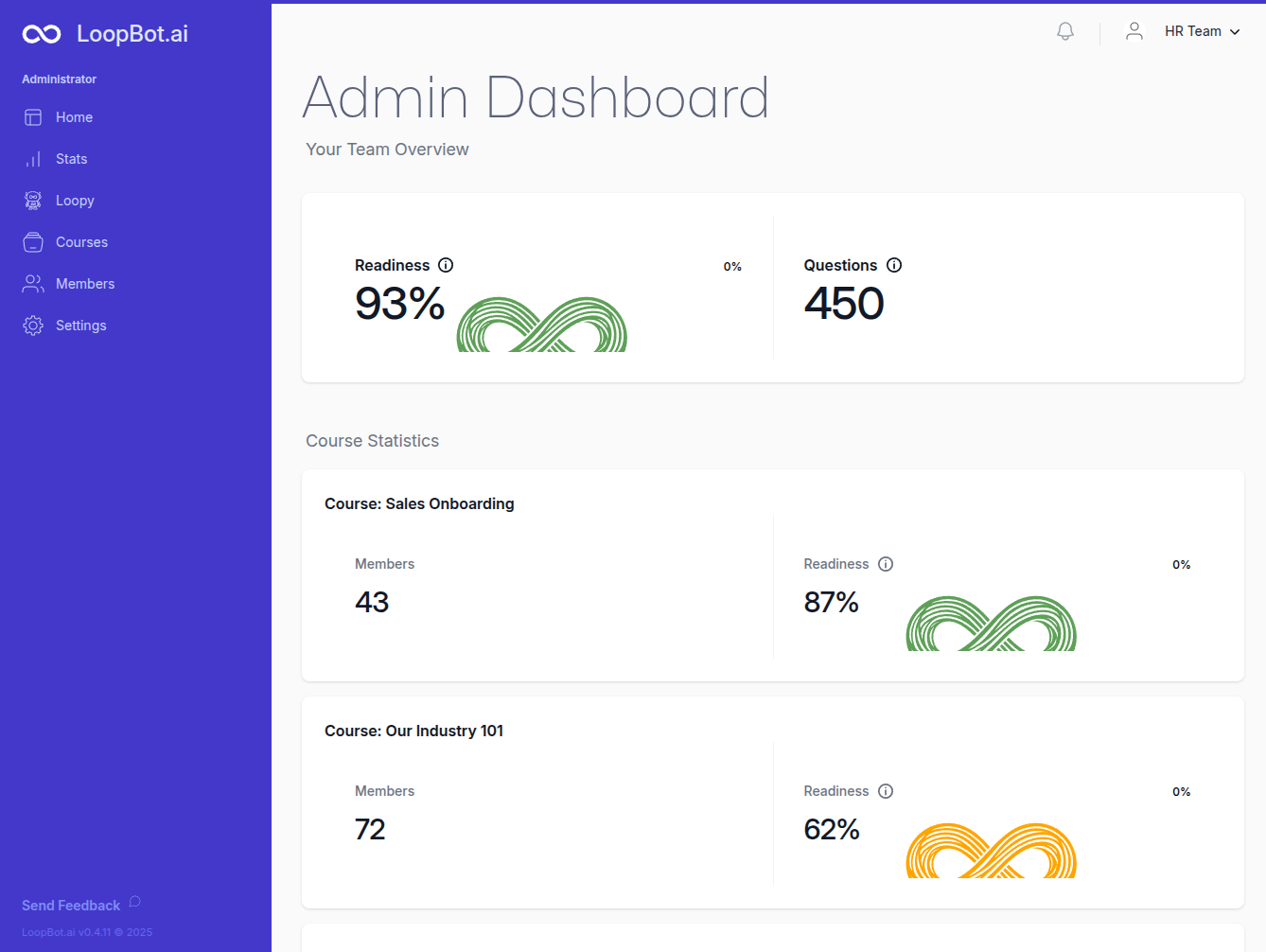This screenshot has height=952, width=1266.
Task: Go to Home in the sidebar
Action: 74,117
